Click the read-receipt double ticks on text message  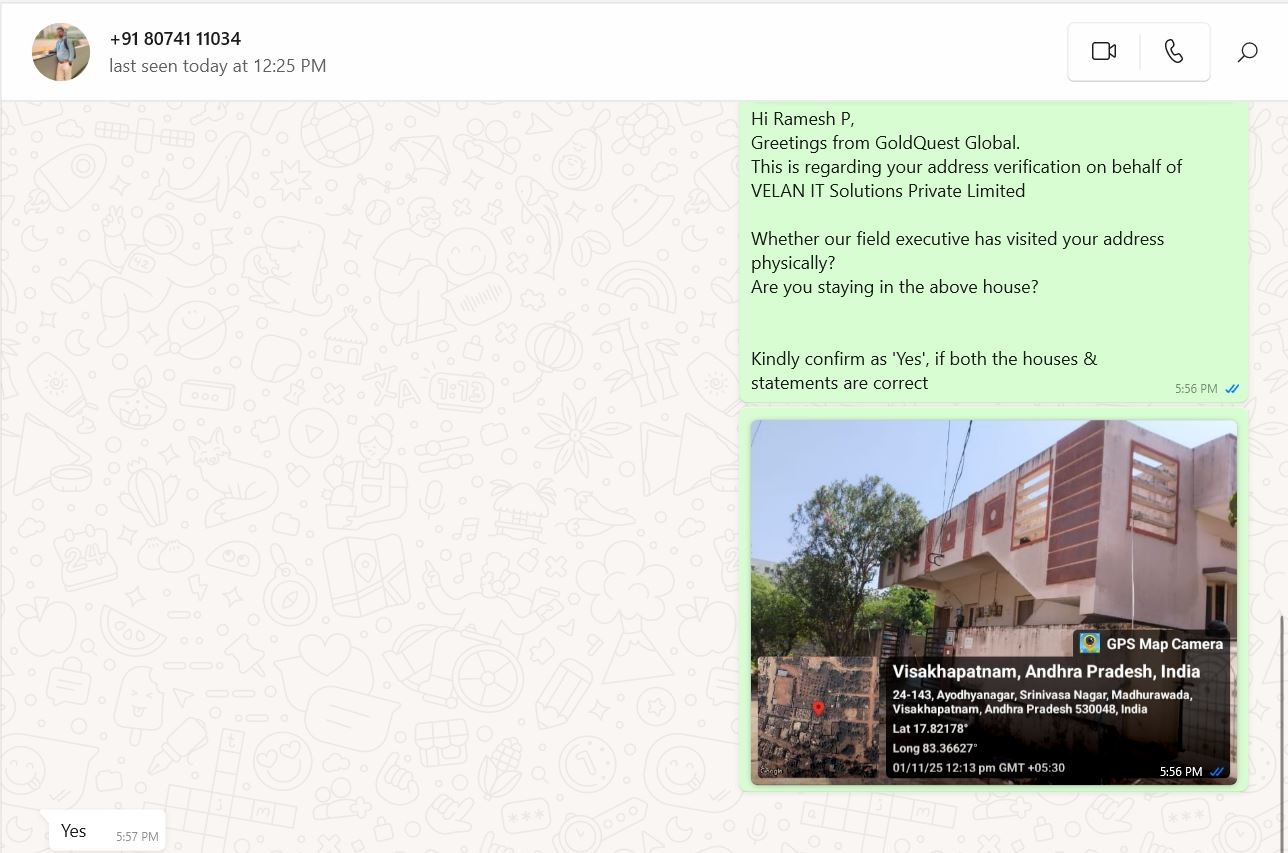1232,389
